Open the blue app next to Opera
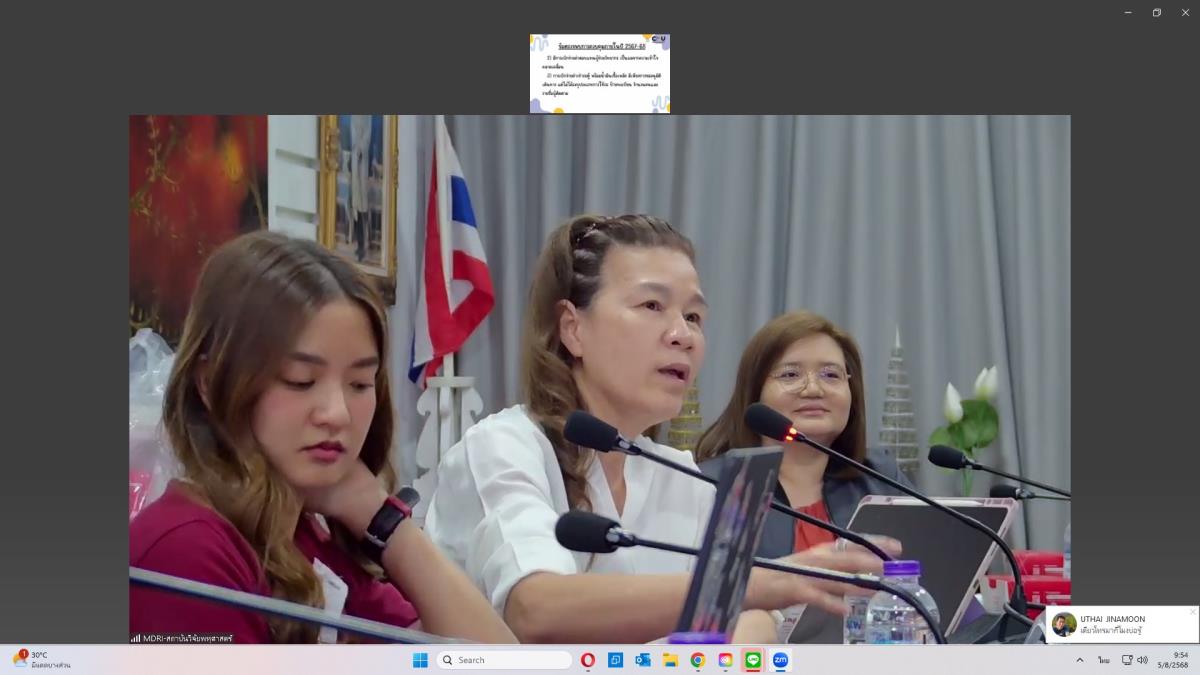Screen dimensions: 1200x675 [x=615, y=660]
